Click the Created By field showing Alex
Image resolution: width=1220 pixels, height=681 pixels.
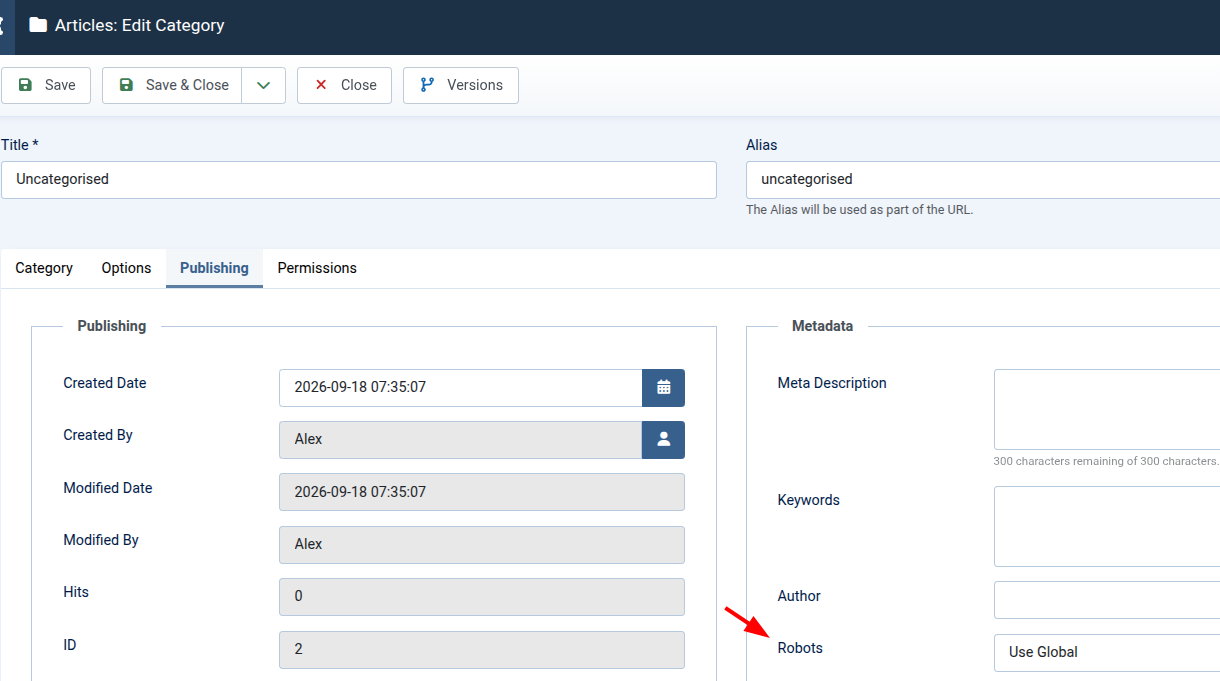[460, 439]
